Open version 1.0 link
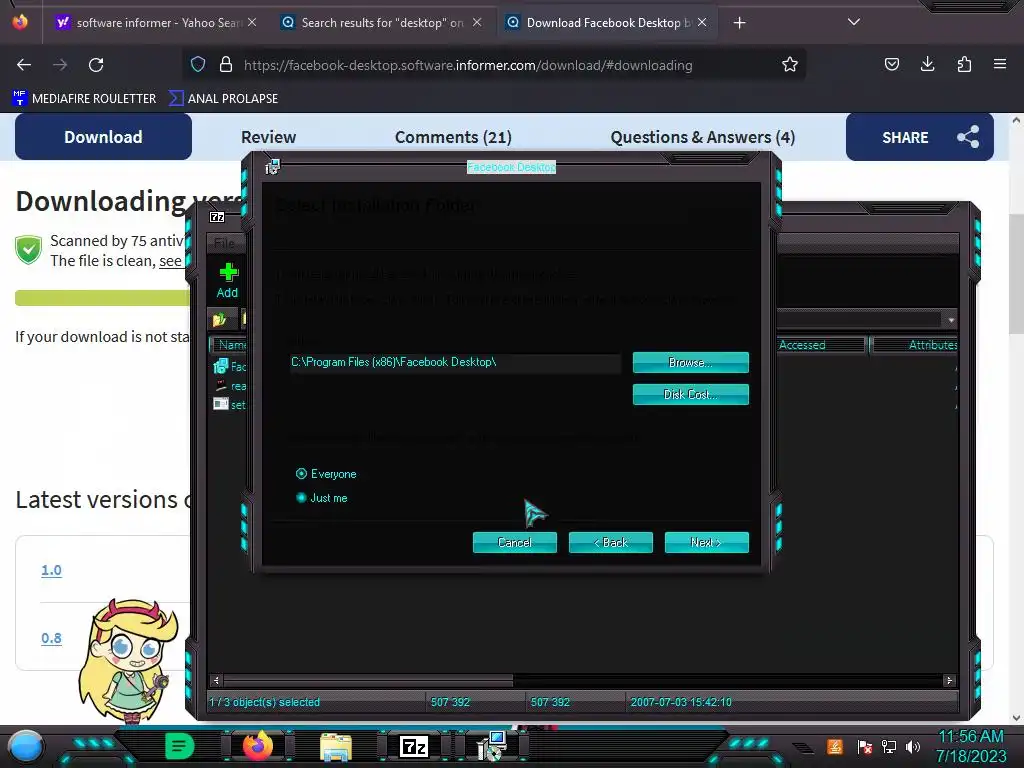The image size is (1024, 768). 52,570
